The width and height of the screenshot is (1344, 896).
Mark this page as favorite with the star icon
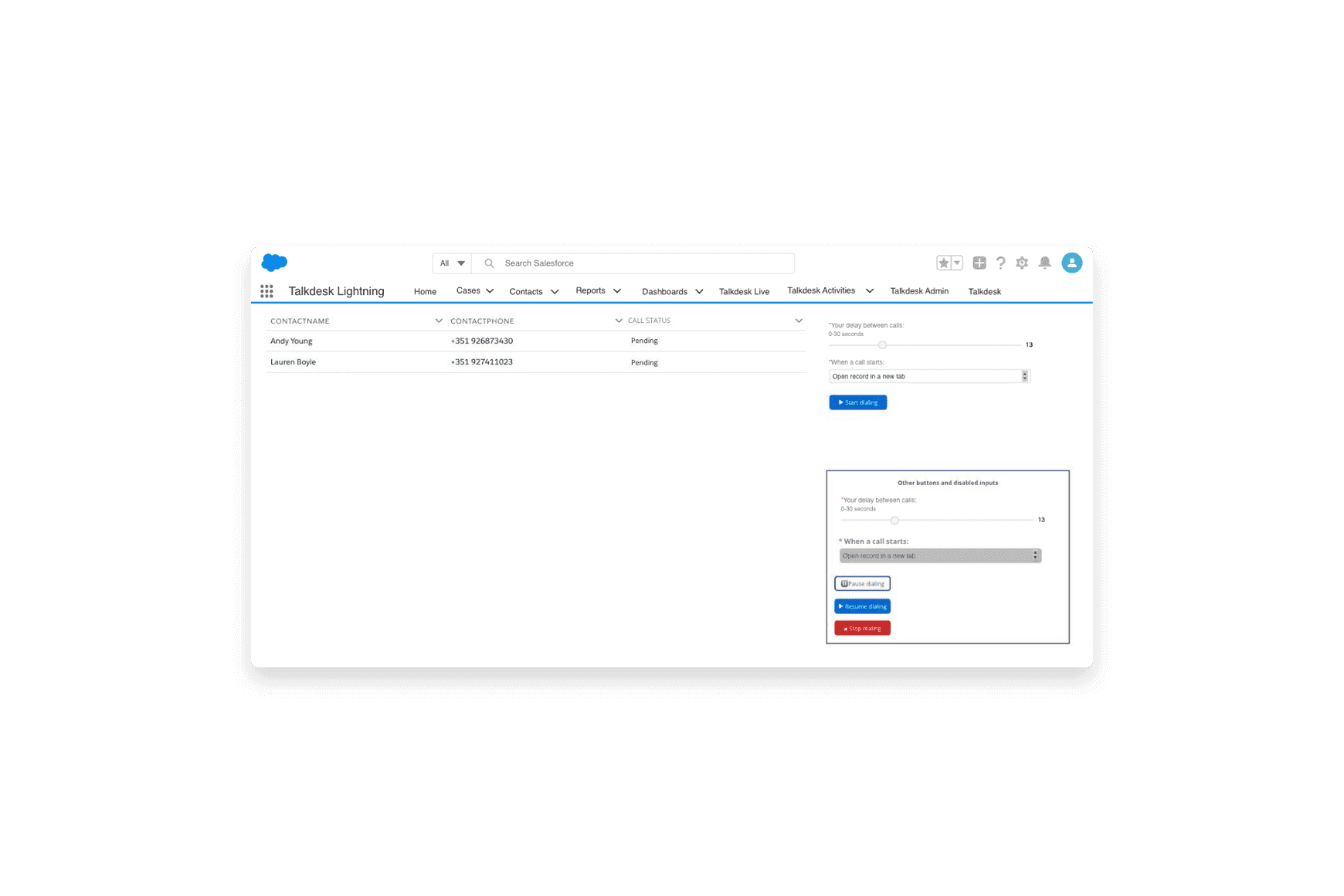tap(945, 263)
